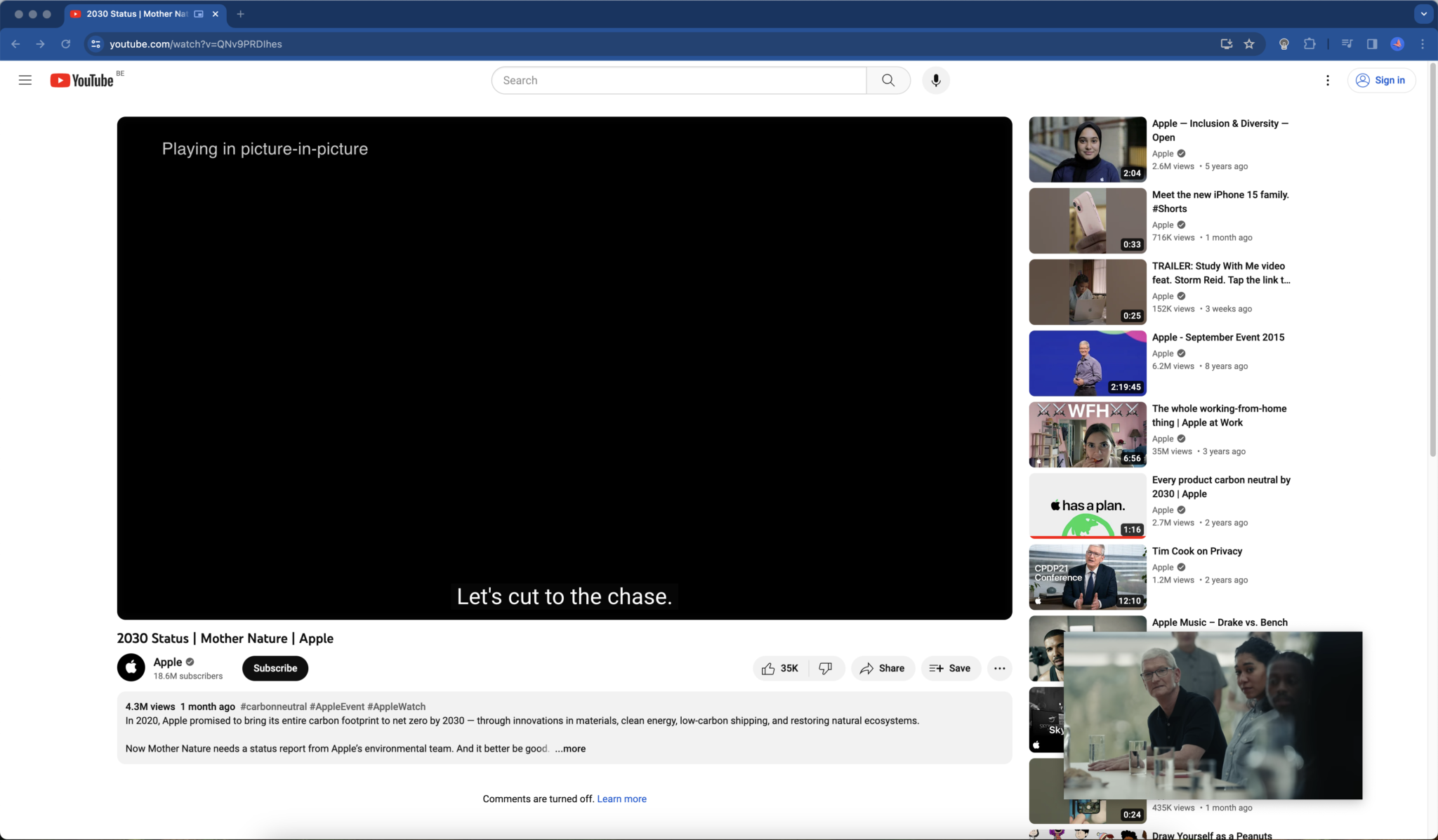Open Learn more about disabled comments
Screen dimensions: 1438x840
[621, 798]
